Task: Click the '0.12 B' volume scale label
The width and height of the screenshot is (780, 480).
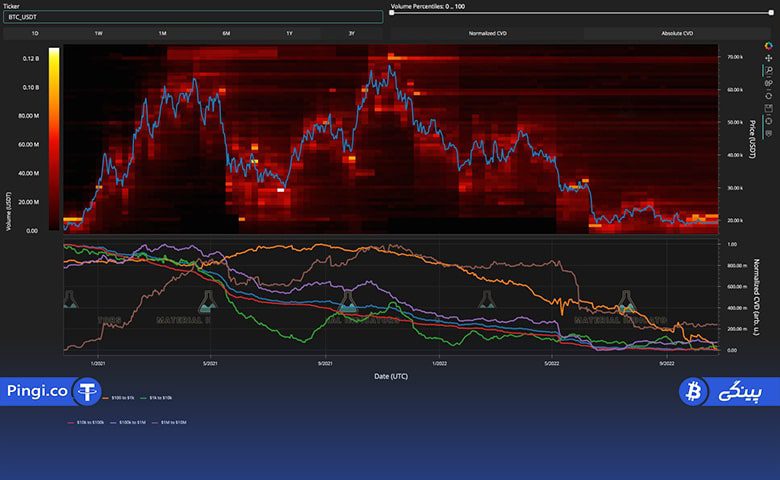Action: [x=30, y=59]
